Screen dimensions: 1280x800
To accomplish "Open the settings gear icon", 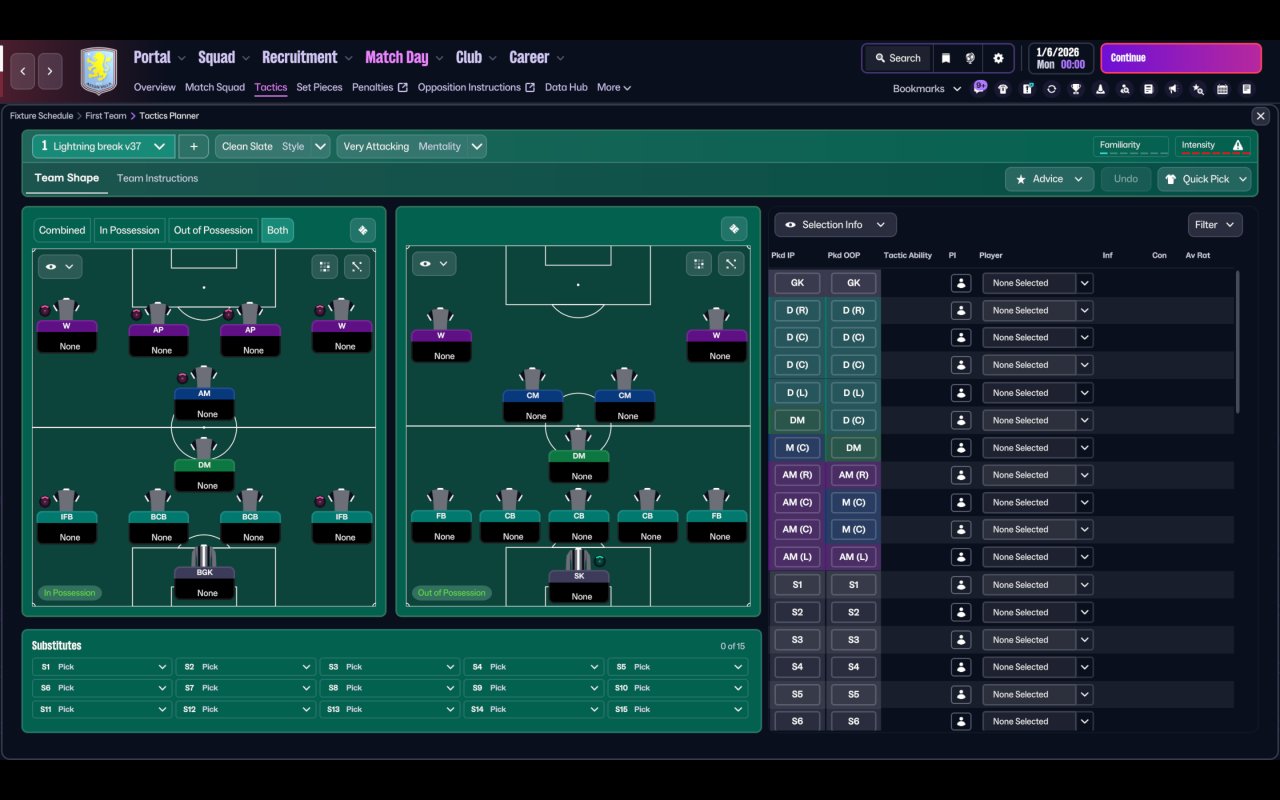I will (x=998, y=58).
